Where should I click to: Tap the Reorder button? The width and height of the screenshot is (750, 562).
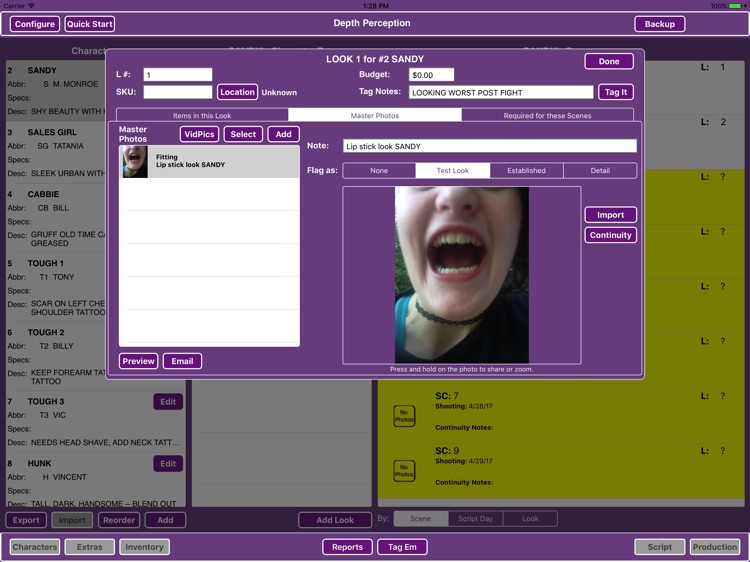(119, 520)
